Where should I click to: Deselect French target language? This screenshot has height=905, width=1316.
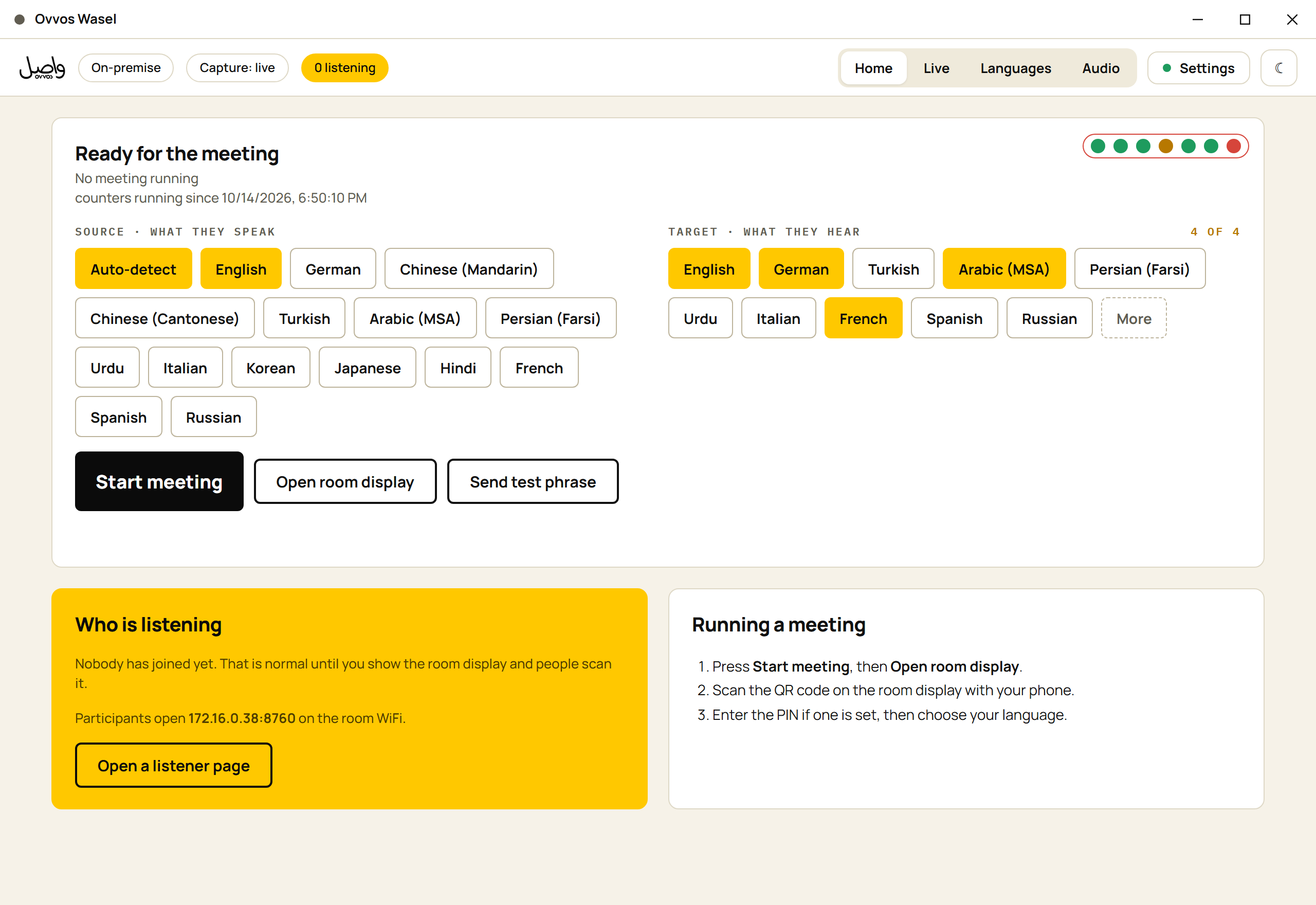(x=863, y=318)
